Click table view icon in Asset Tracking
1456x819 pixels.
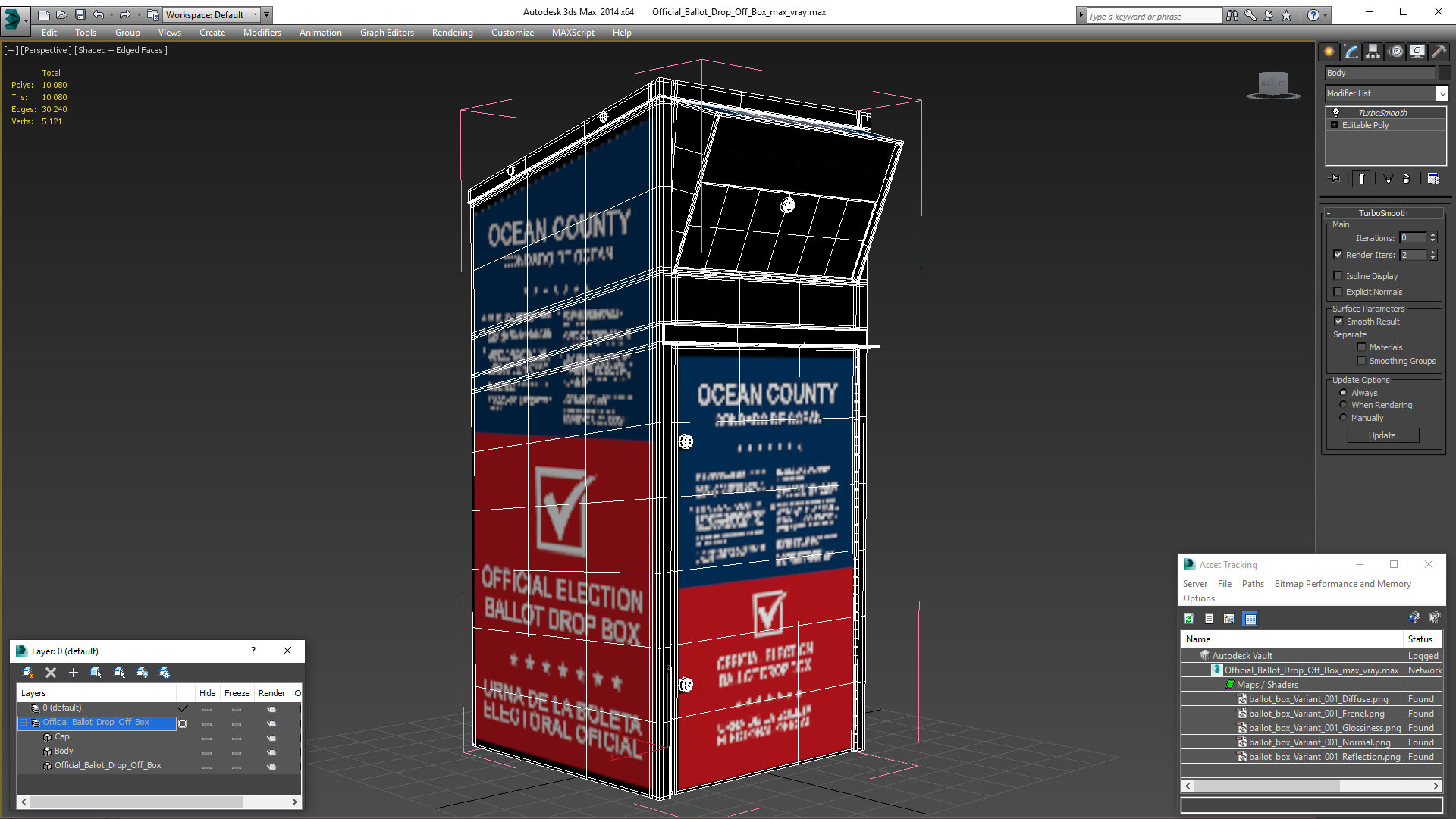pyautogui.click(x=1250, y=619)
